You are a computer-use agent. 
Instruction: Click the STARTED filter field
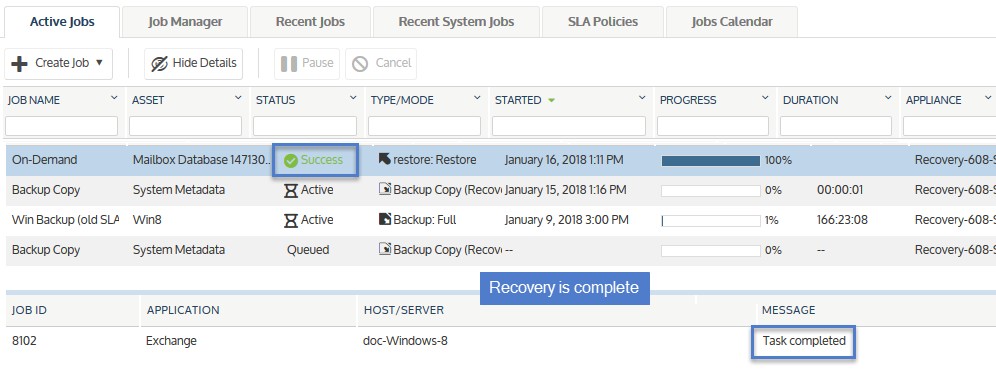point(569,126)
